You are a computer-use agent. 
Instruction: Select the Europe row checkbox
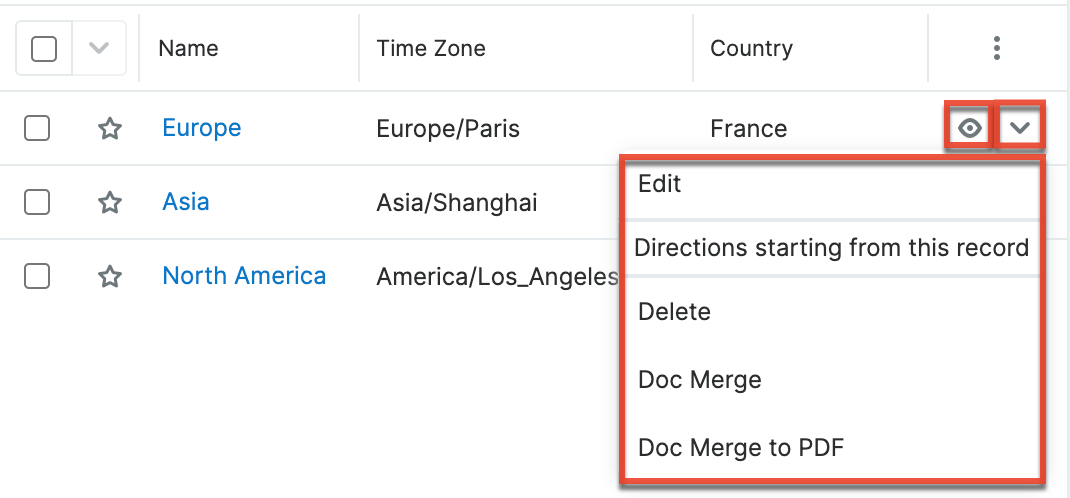pyautogui.click(x=37, y=128)
